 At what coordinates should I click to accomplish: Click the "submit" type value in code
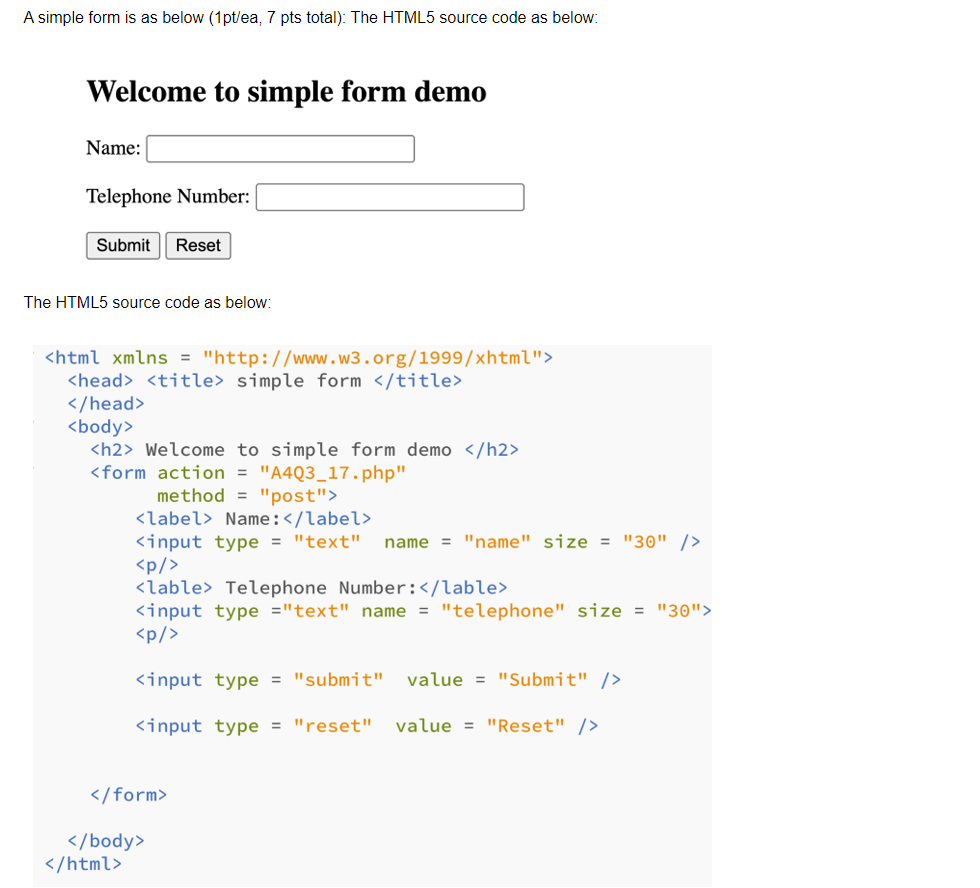[x=338, y=679]
